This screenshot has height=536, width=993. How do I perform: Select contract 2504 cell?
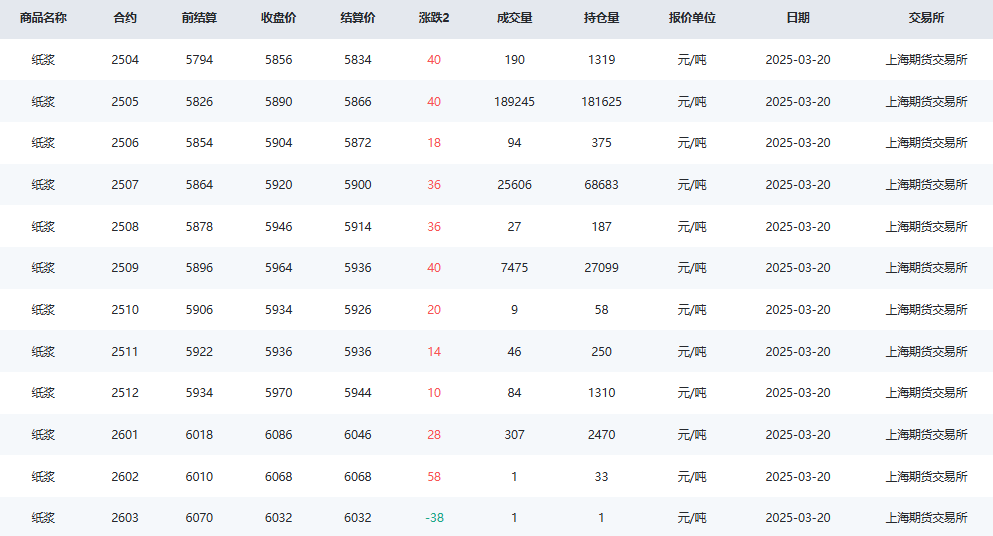pos(125,60)
